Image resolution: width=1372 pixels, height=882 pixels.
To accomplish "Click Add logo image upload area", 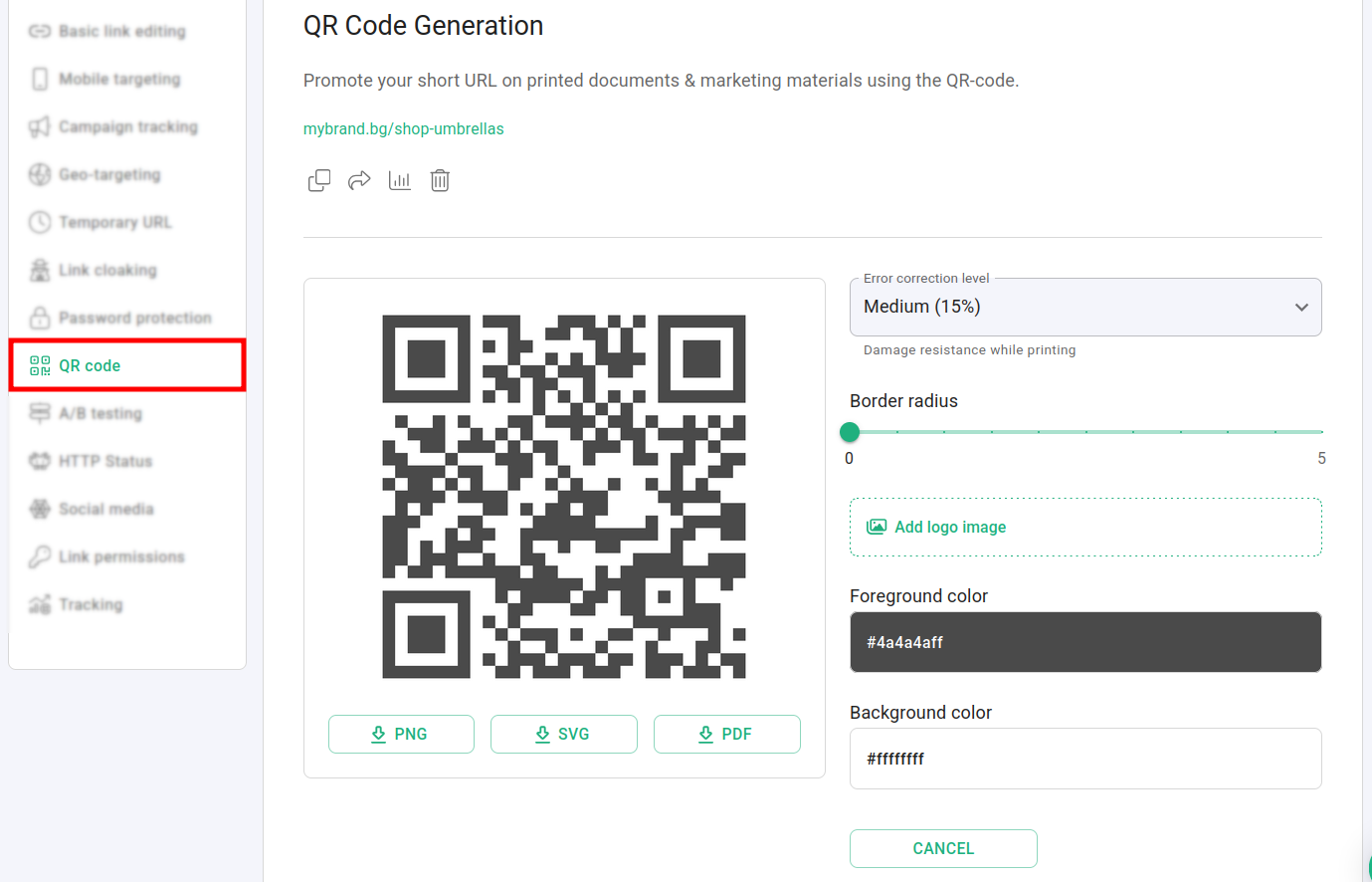I will click(x=1084, y=527).
